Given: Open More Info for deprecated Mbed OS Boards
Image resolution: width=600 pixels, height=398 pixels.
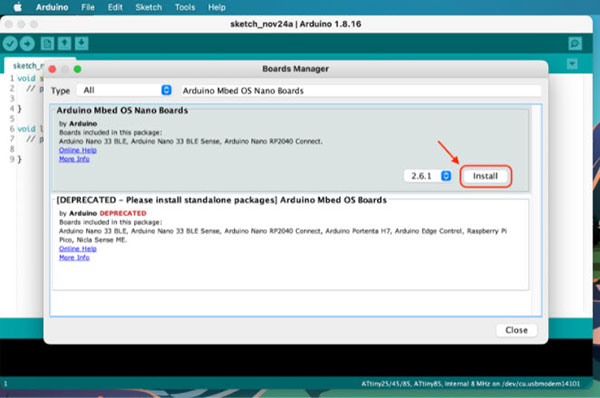Looking at the screenshot, I should tap(74, 258).
